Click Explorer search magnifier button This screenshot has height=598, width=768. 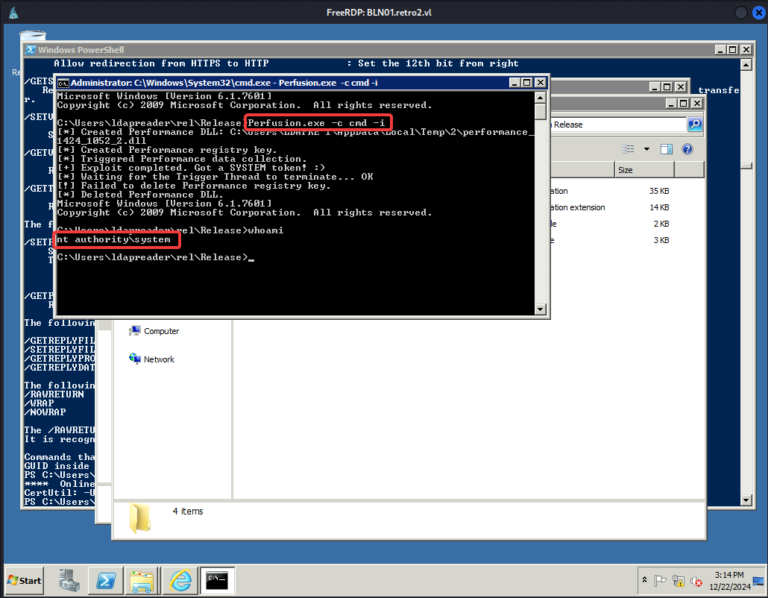pos(695,124)
